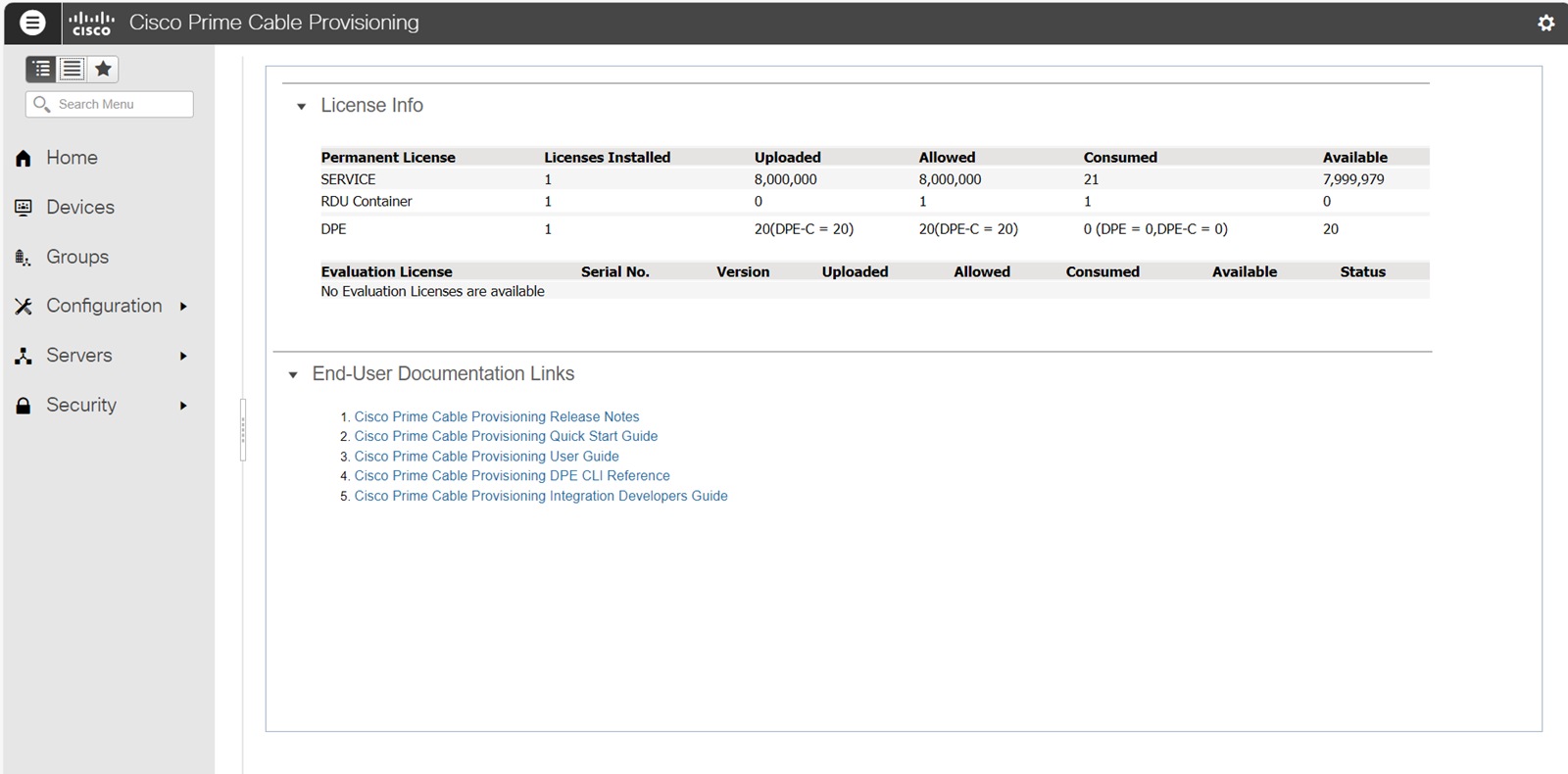This screenshot has height=774, width=1568.
Task: Switch to the tree menu view icon
Action: (41, 69)
